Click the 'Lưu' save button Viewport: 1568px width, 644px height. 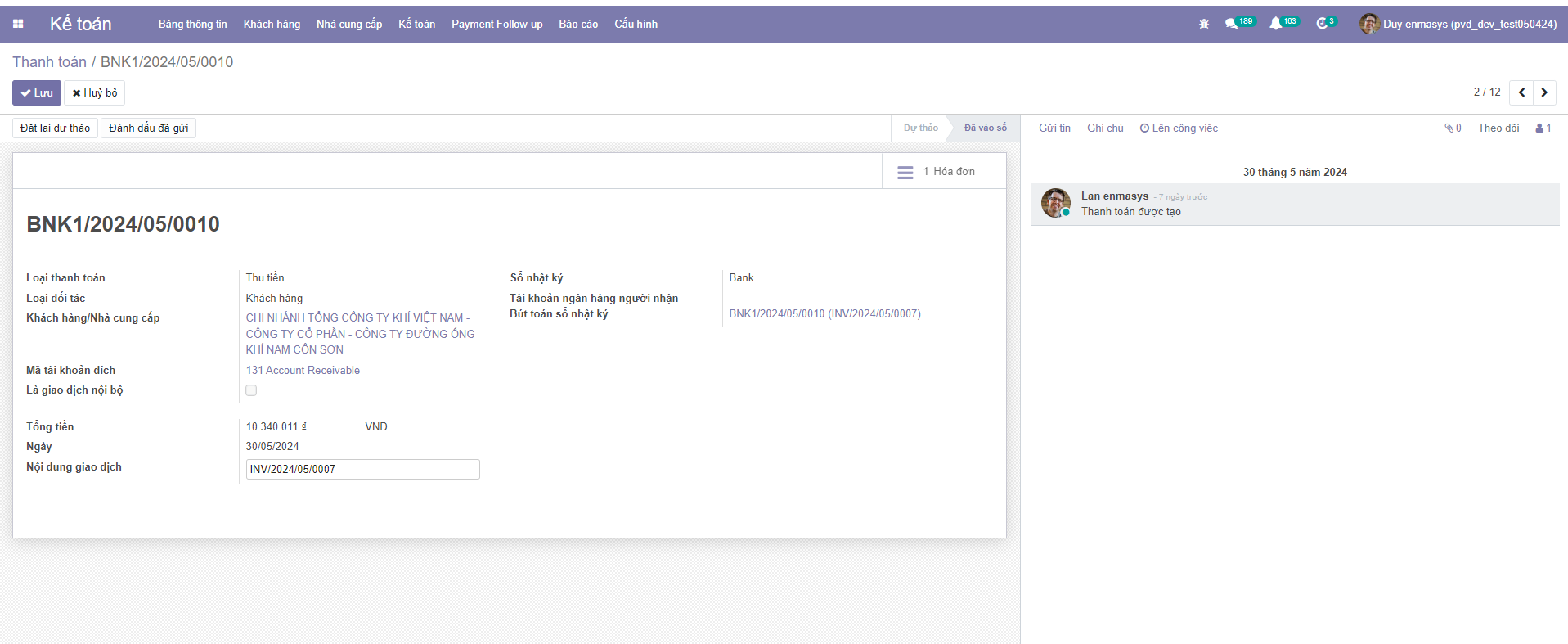(x=37, y=93)
